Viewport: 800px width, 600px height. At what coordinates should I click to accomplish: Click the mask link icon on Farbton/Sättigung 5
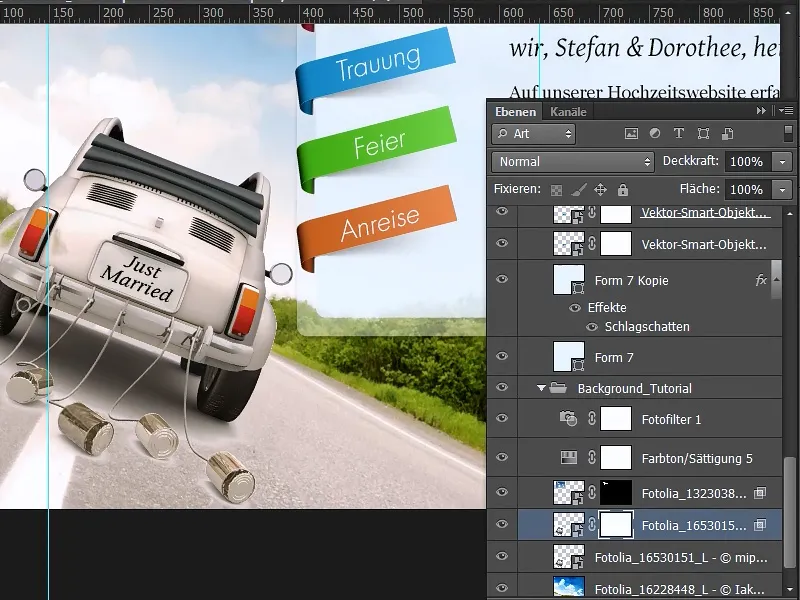591,457
